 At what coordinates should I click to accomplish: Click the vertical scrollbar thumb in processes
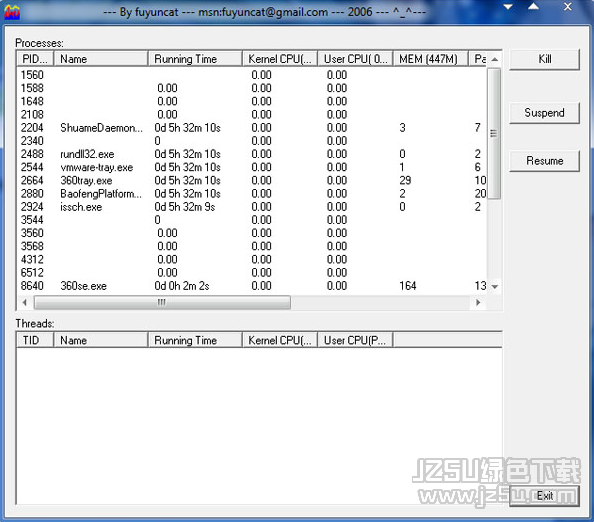494,133
